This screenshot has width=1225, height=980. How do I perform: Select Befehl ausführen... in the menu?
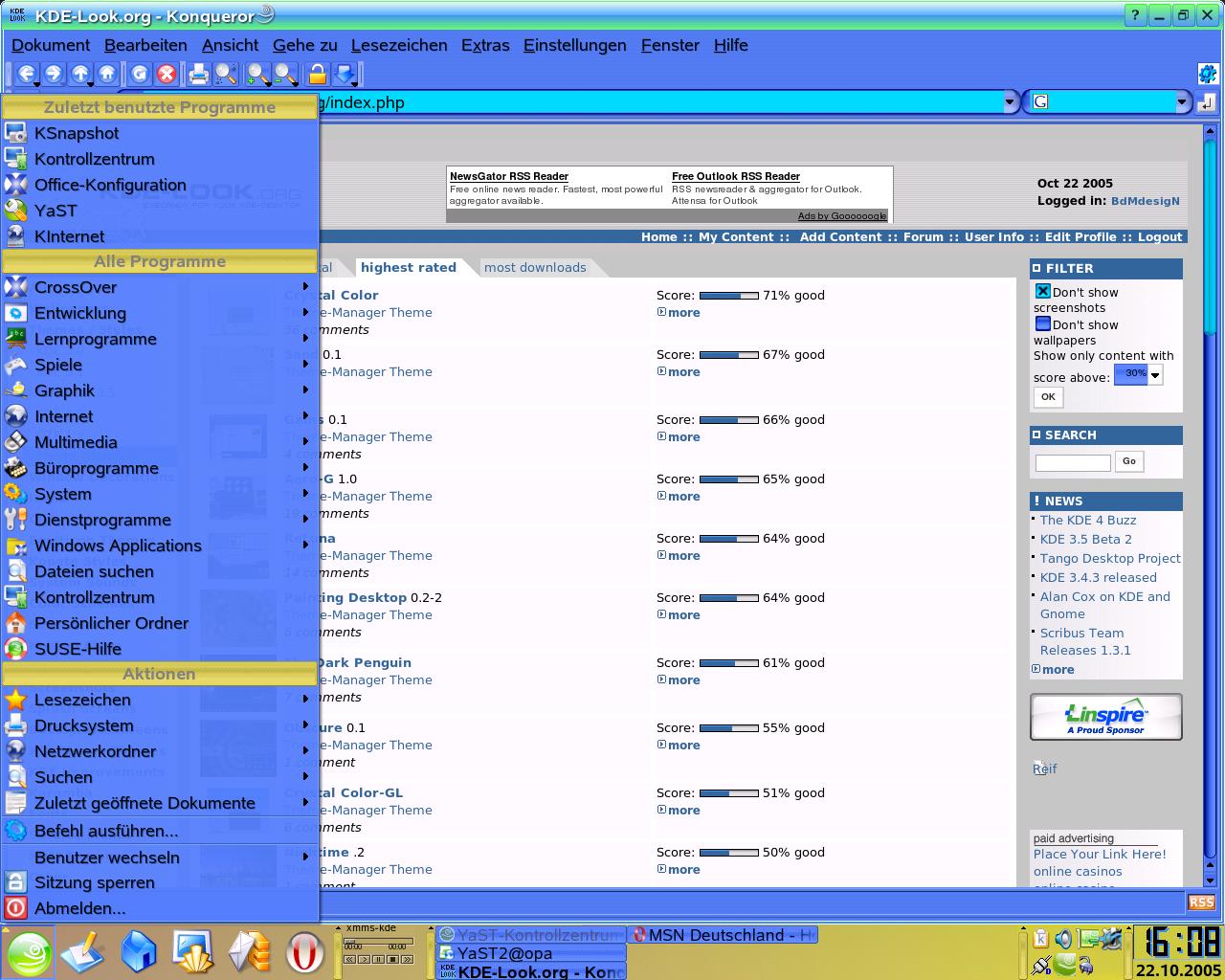pos(159,831)
